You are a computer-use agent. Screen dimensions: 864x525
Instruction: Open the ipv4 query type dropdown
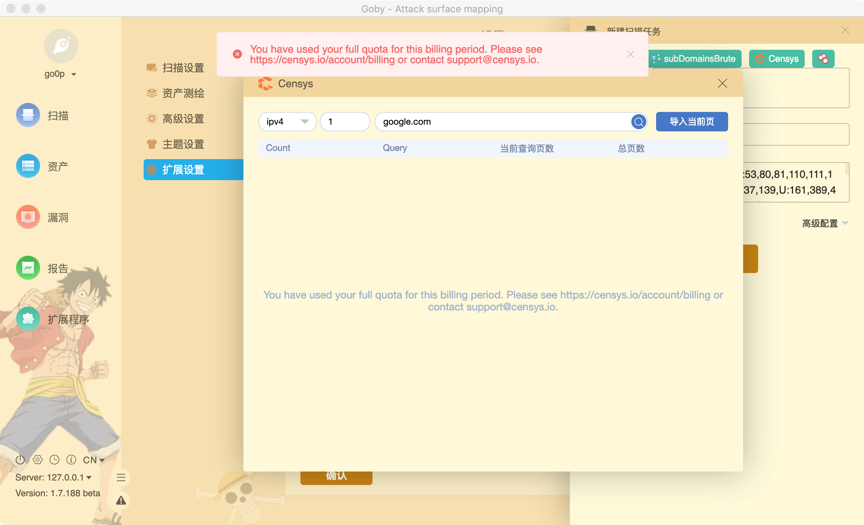[287, 122]
